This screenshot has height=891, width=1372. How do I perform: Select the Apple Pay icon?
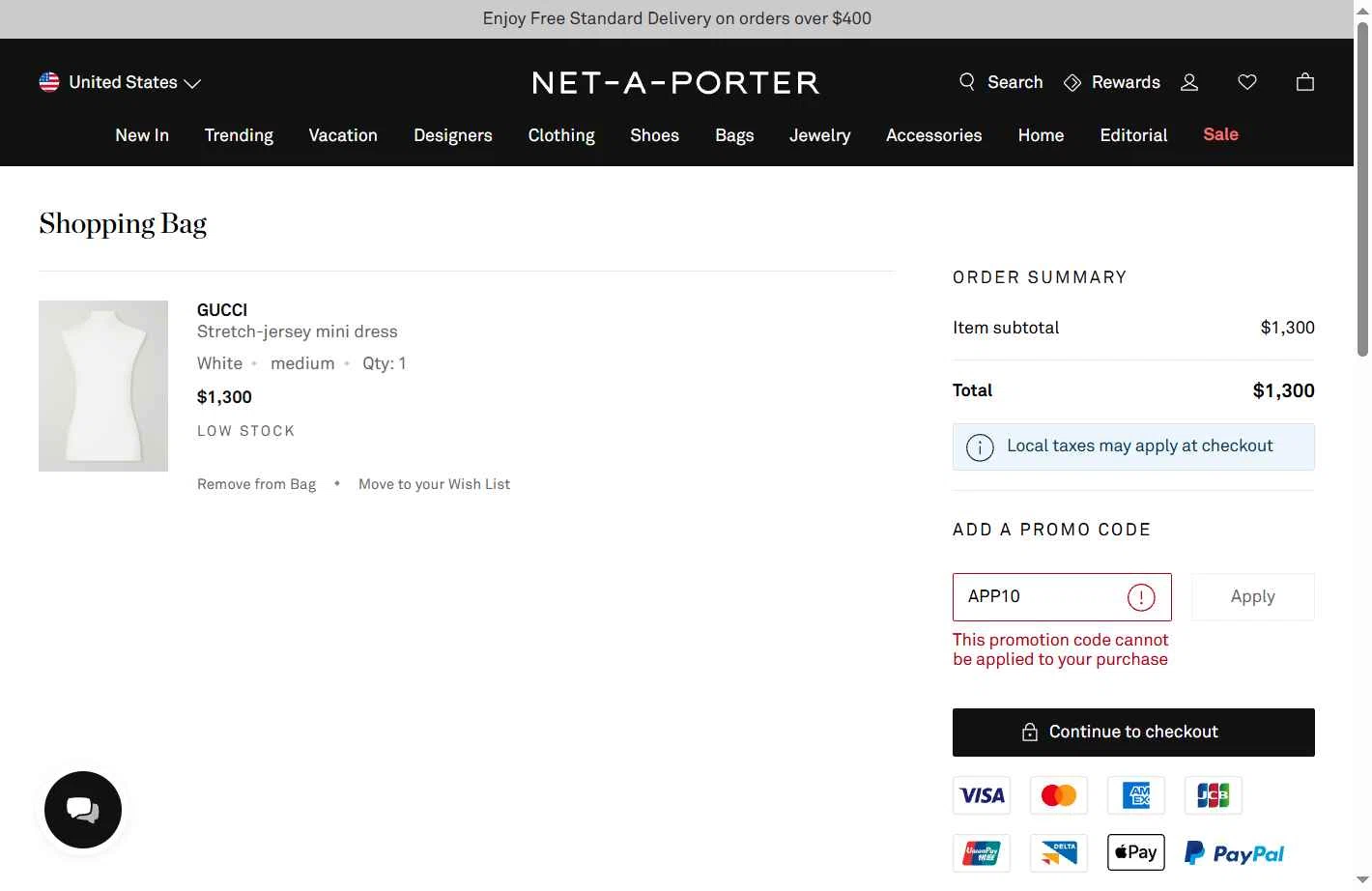tap(1136, 852)
